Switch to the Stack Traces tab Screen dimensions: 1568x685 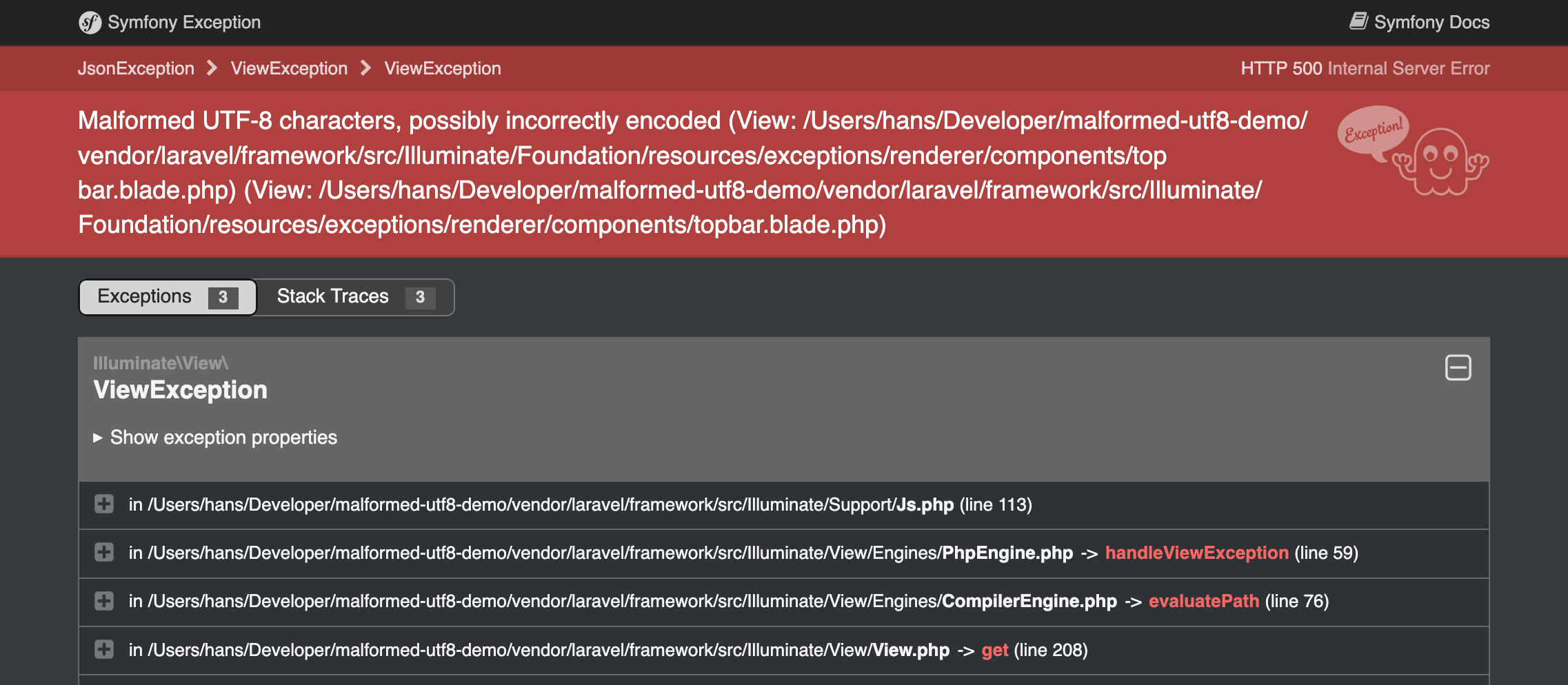point(332,296)
